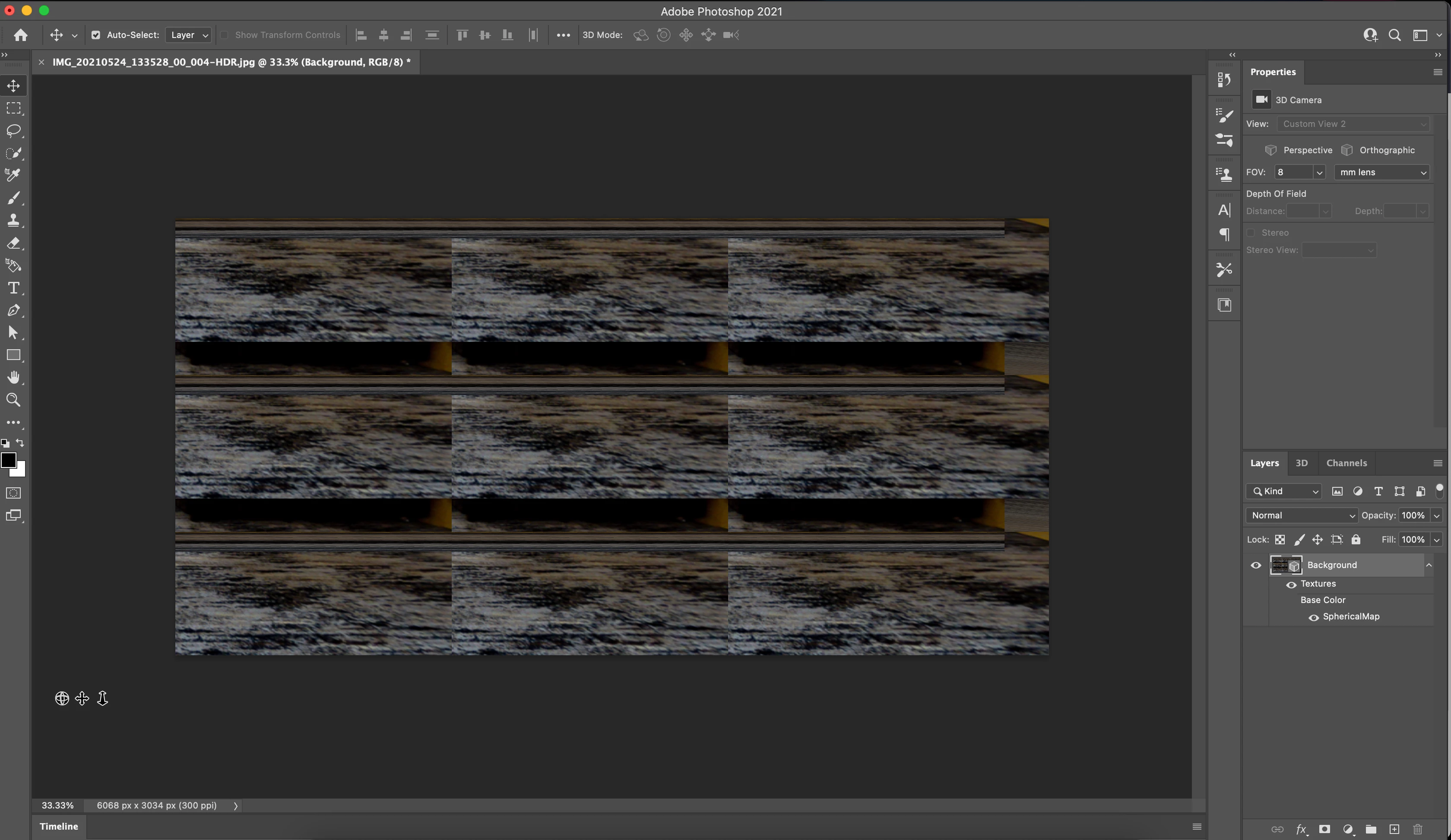
Task: Open the Normal blend mode dropdown
Action: (x=1301, y=515)
